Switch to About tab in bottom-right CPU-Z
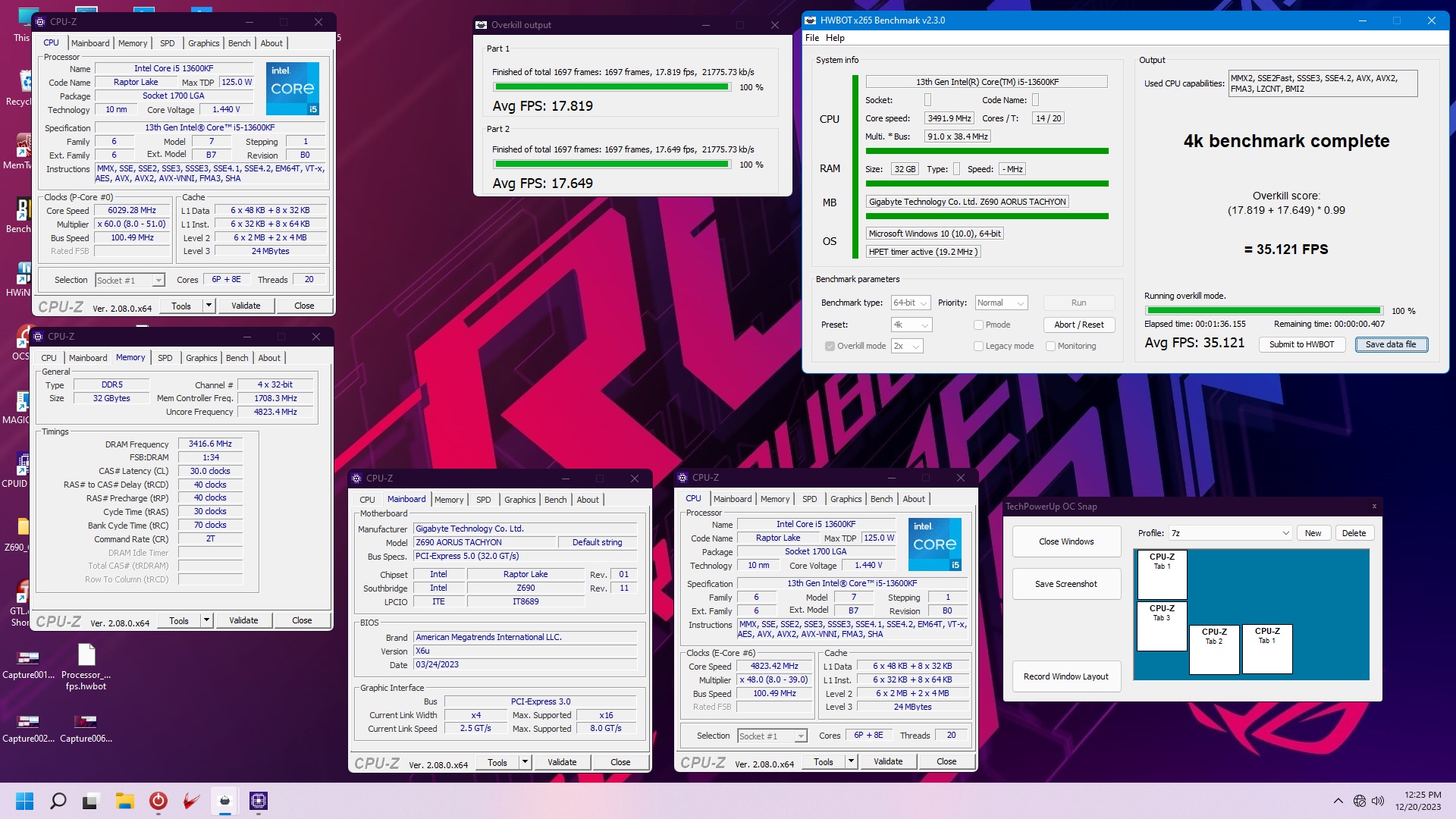The height and width of the screenshot is (819, 1456). pos(914,499)
